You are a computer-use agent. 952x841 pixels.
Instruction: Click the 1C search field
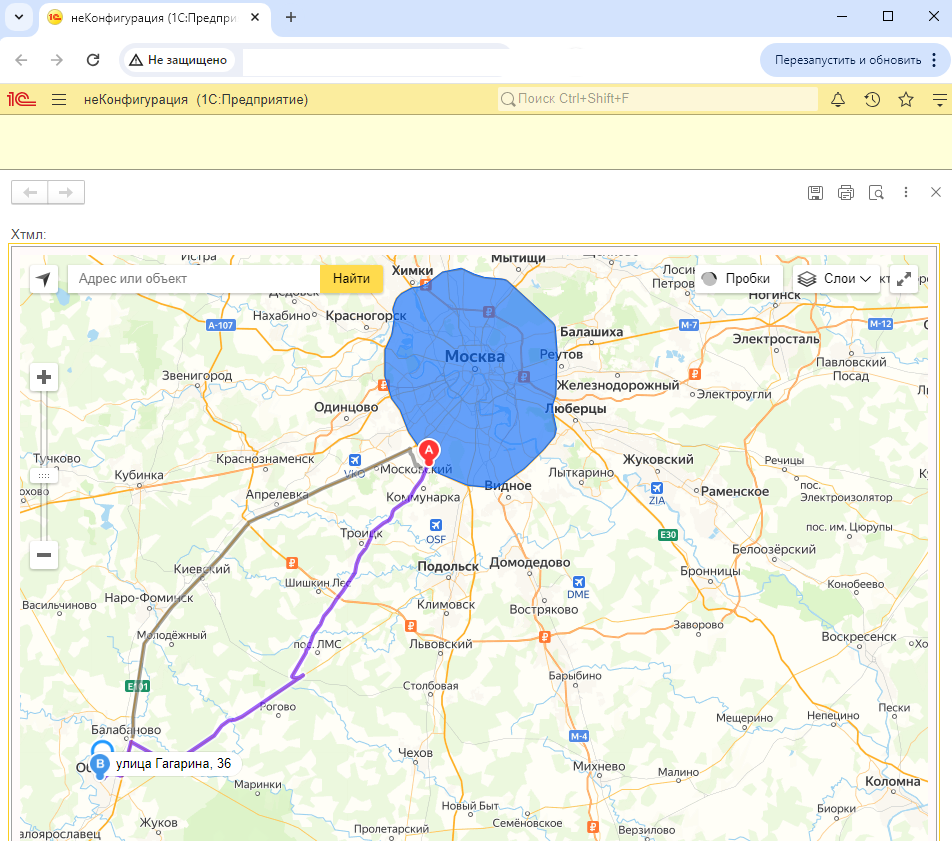click(x=658, y=99)
